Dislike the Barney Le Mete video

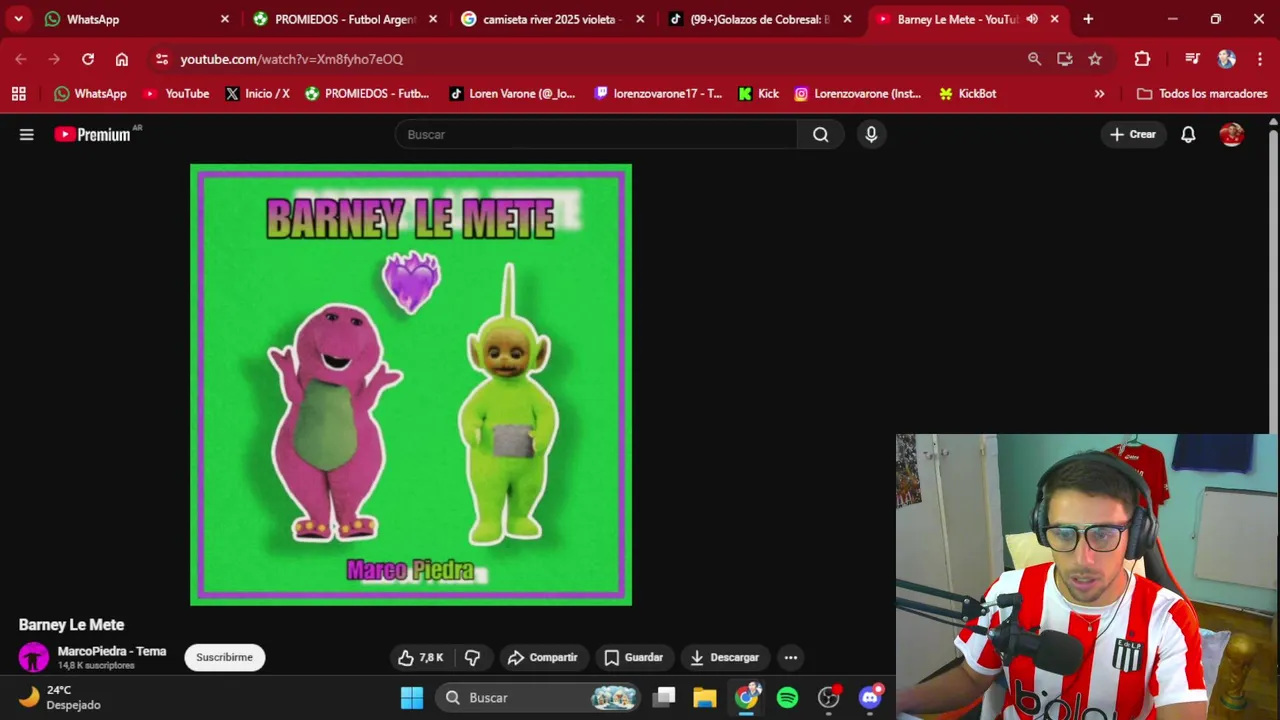pos(472,657)
